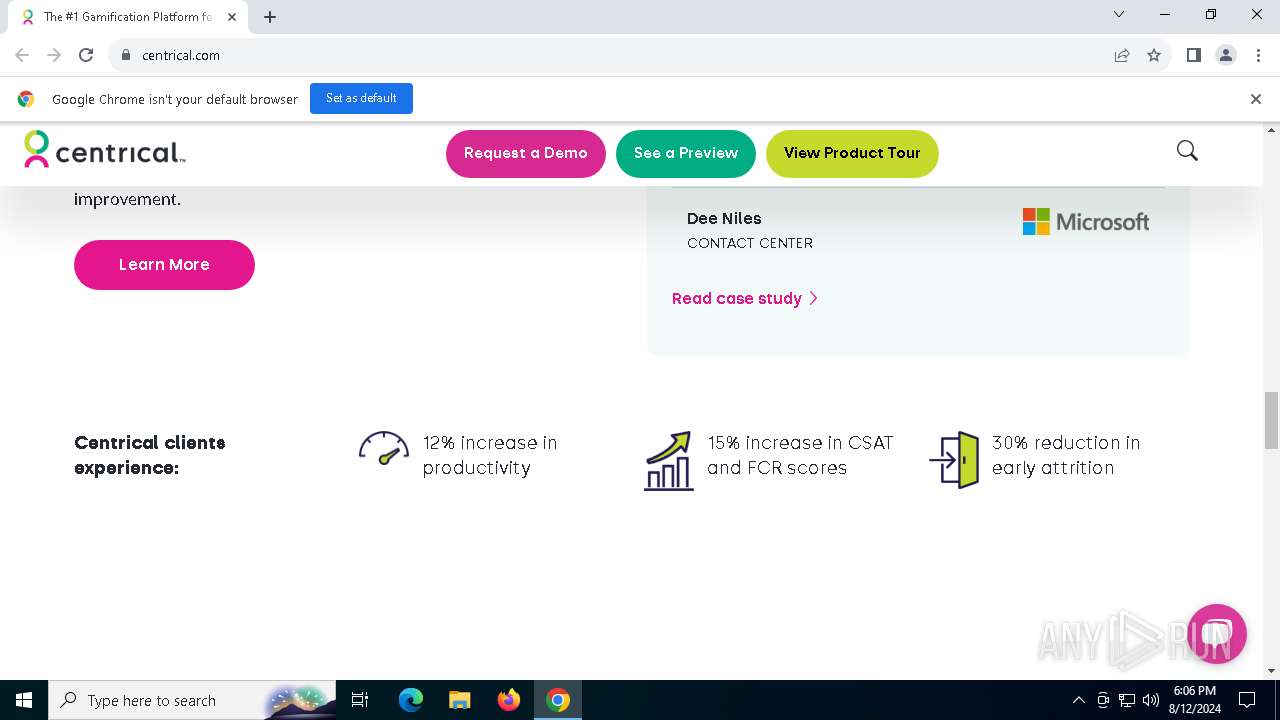Open the pink chat widget bubble
This screenshot has height=720, width=1280.
pyautogui.click(x=1216, y=634)
